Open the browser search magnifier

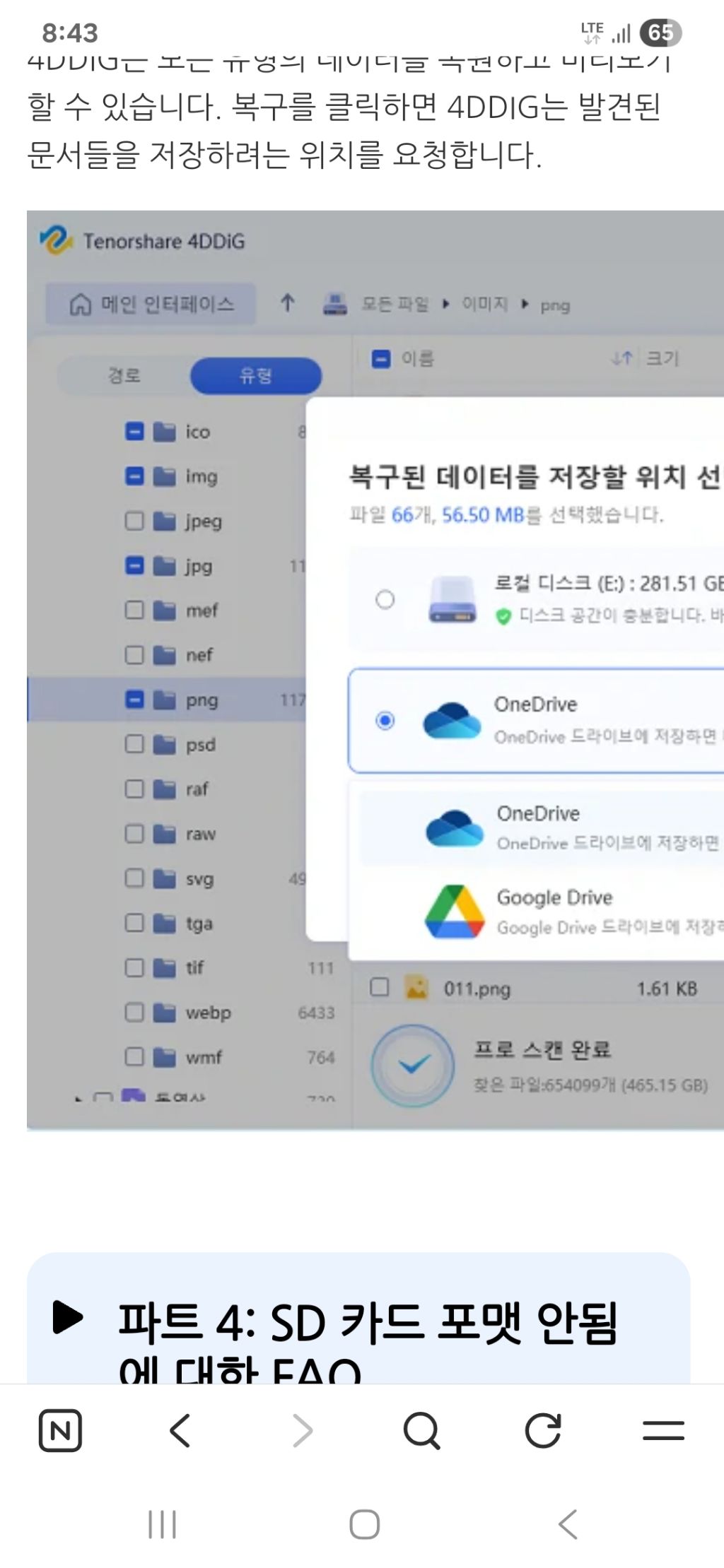click(x=422, y=1431)
